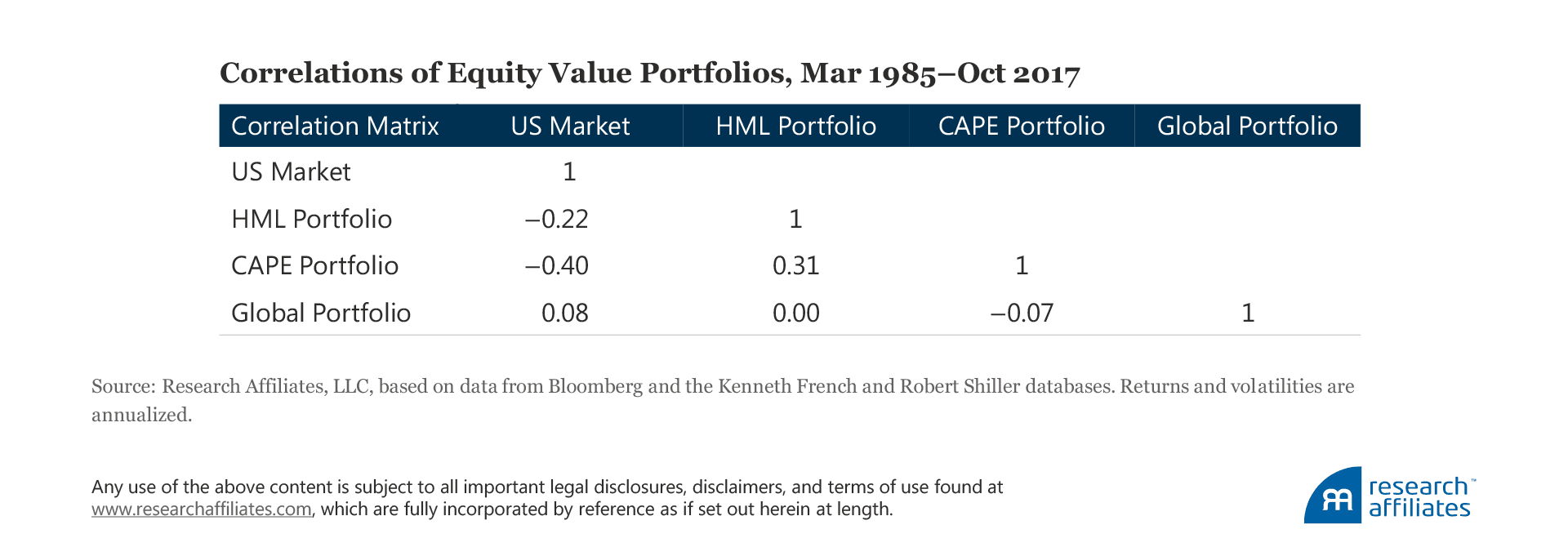
Task: Click the US Market column header
Action: point(570,126)
